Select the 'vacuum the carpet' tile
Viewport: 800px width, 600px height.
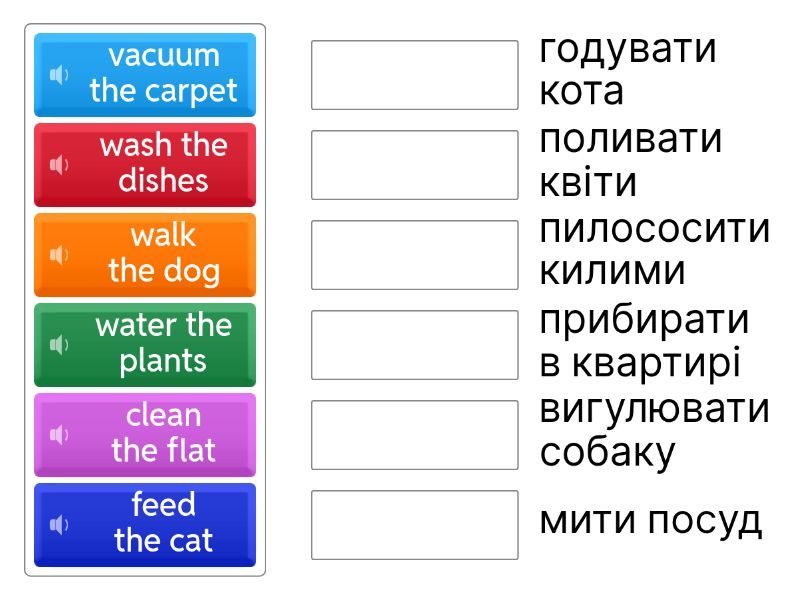tap(145, 75)
